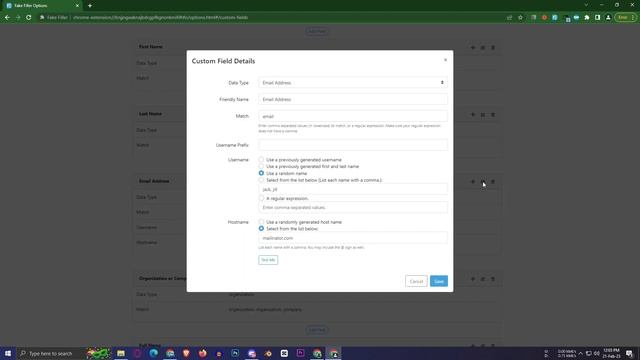Click the delete icon on Email Address card
This screenshot has width=640, height=360.
coord(493,182)
